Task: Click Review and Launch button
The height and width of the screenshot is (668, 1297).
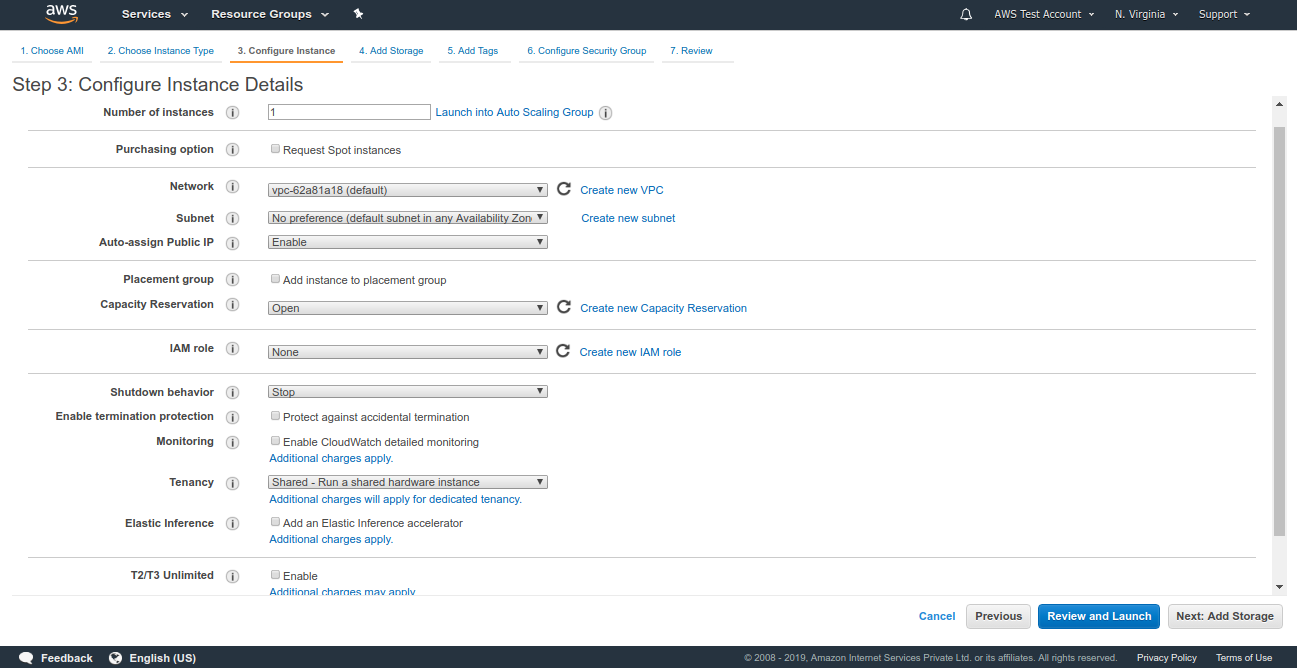Action: pyautogui.click(x=1099, y=616)
